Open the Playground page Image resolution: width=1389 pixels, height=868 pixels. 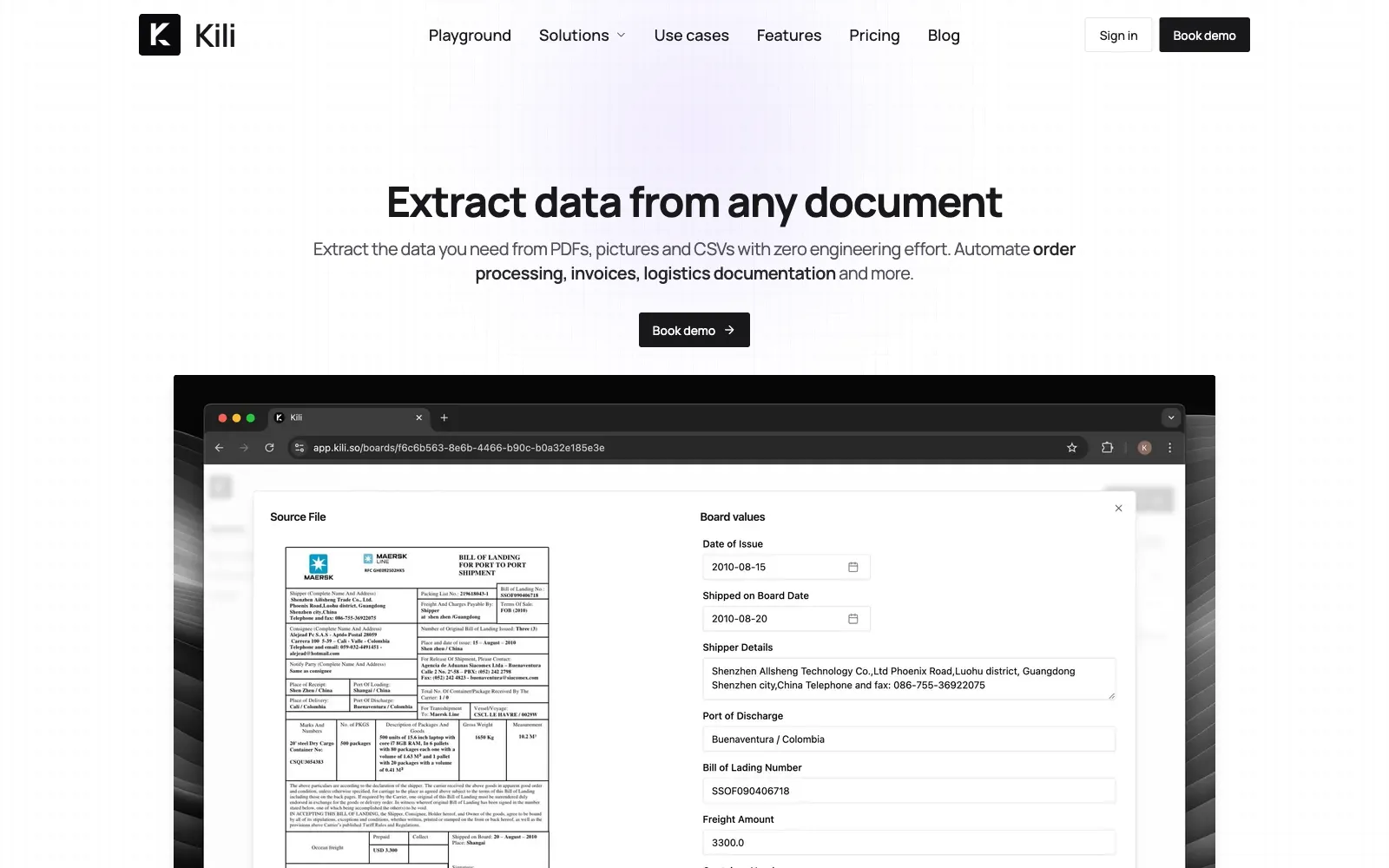click(470, 36)
